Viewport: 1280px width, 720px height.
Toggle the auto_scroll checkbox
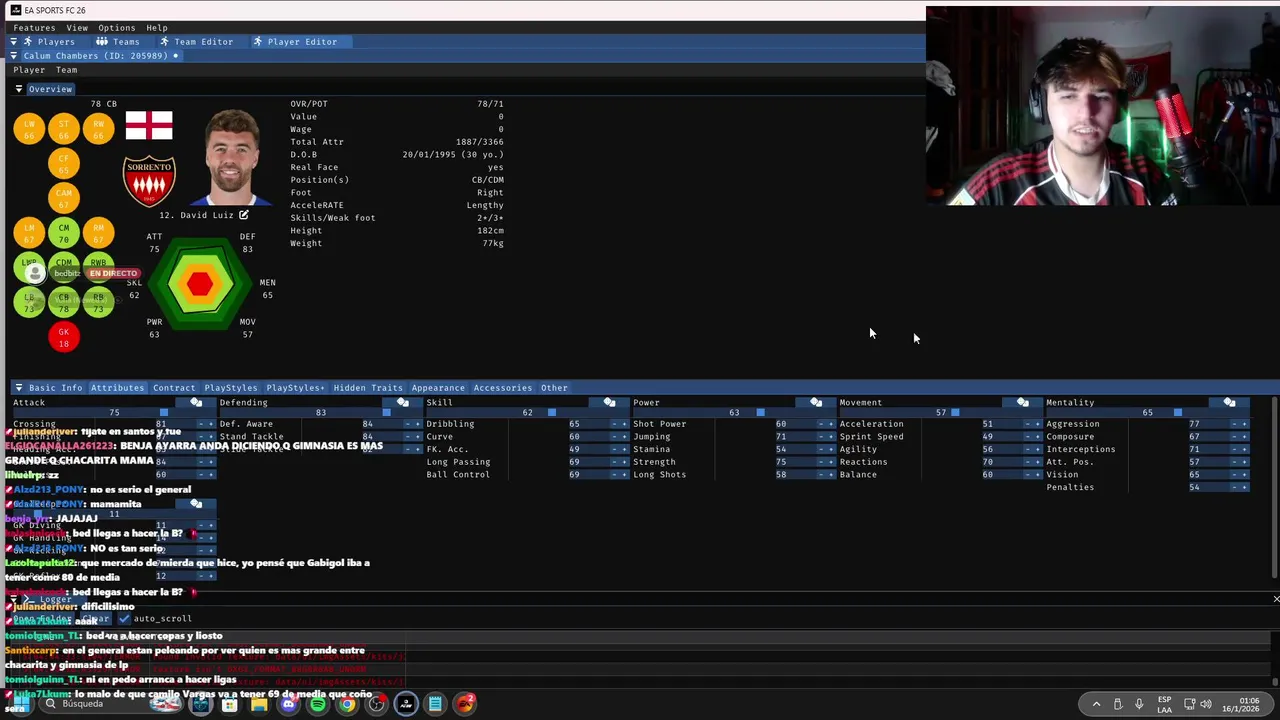(125, 618)
